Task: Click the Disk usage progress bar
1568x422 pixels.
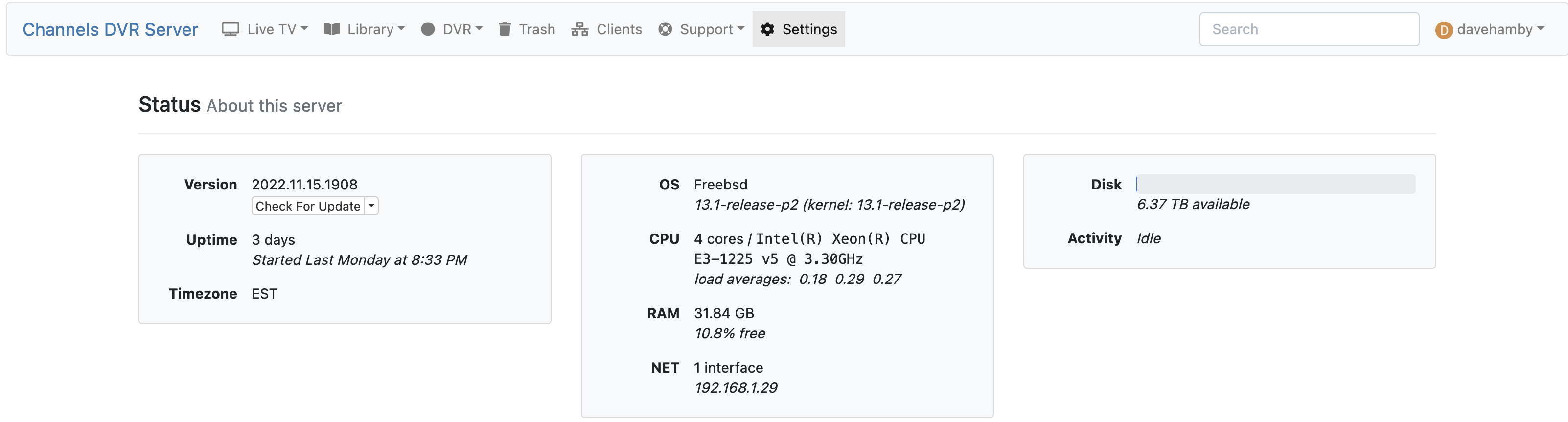Action: (1275, 184)
